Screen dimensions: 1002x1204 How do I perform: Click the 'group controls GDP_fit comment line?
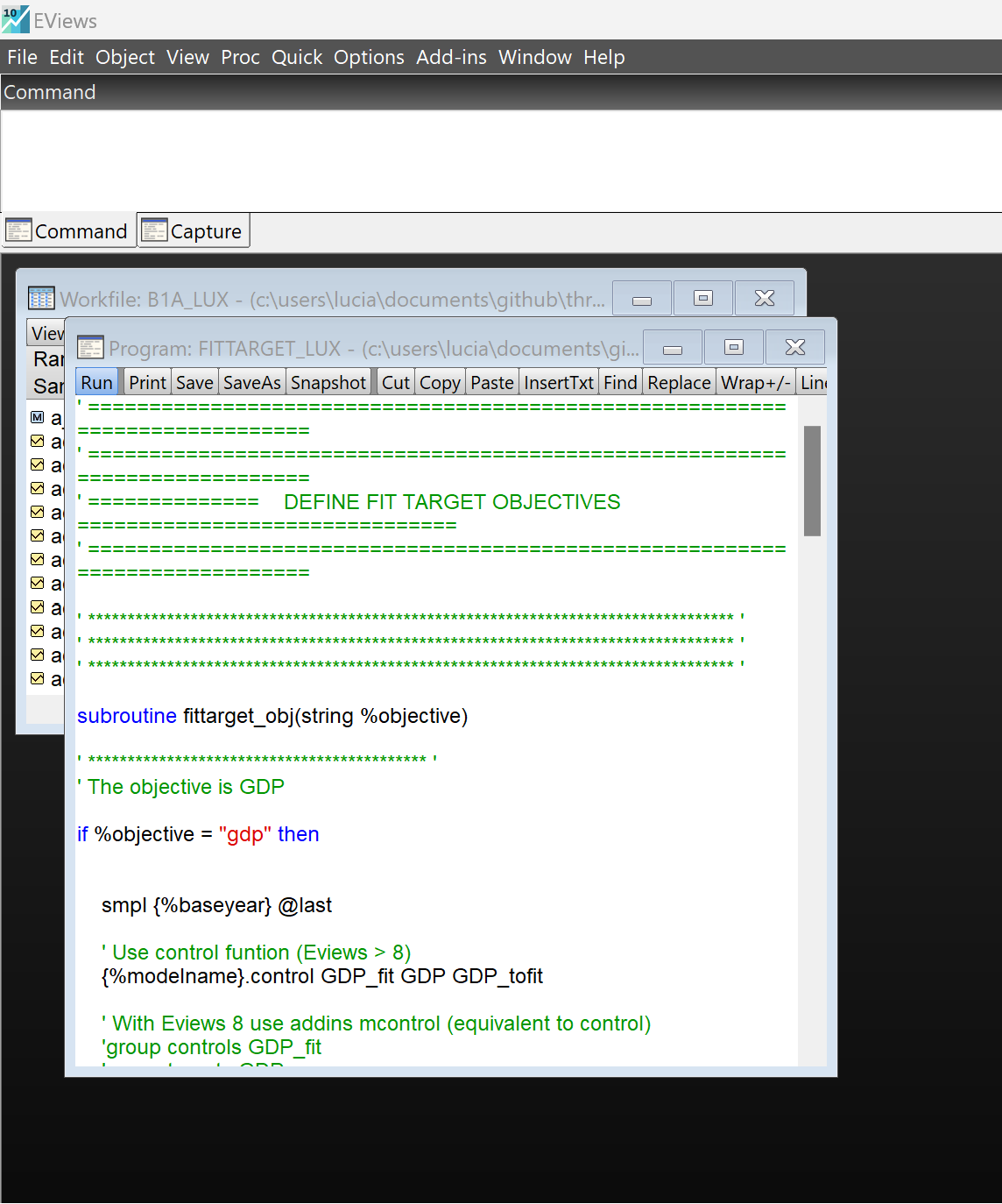pos(211,1047)
